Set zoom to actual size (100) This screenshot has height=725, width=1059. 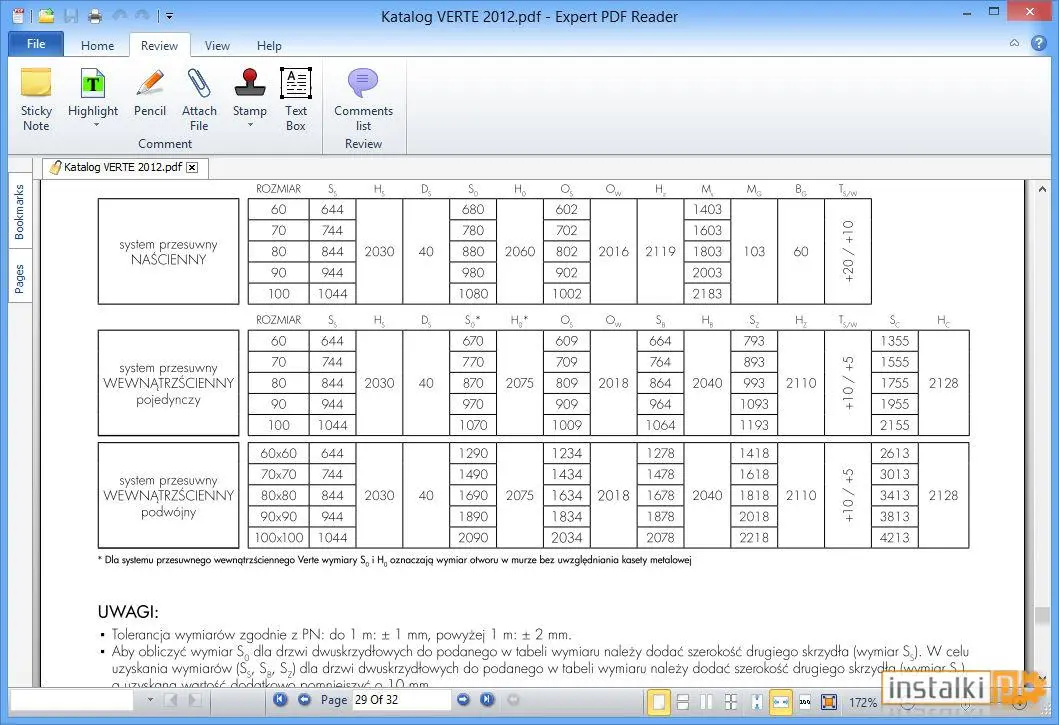805,702
